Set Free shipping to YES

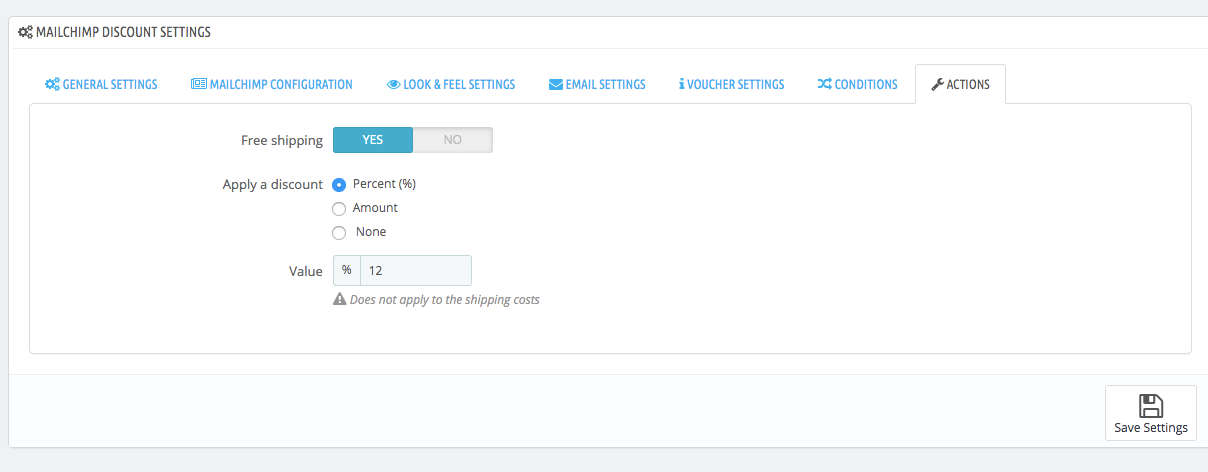(x=373, y=140)
